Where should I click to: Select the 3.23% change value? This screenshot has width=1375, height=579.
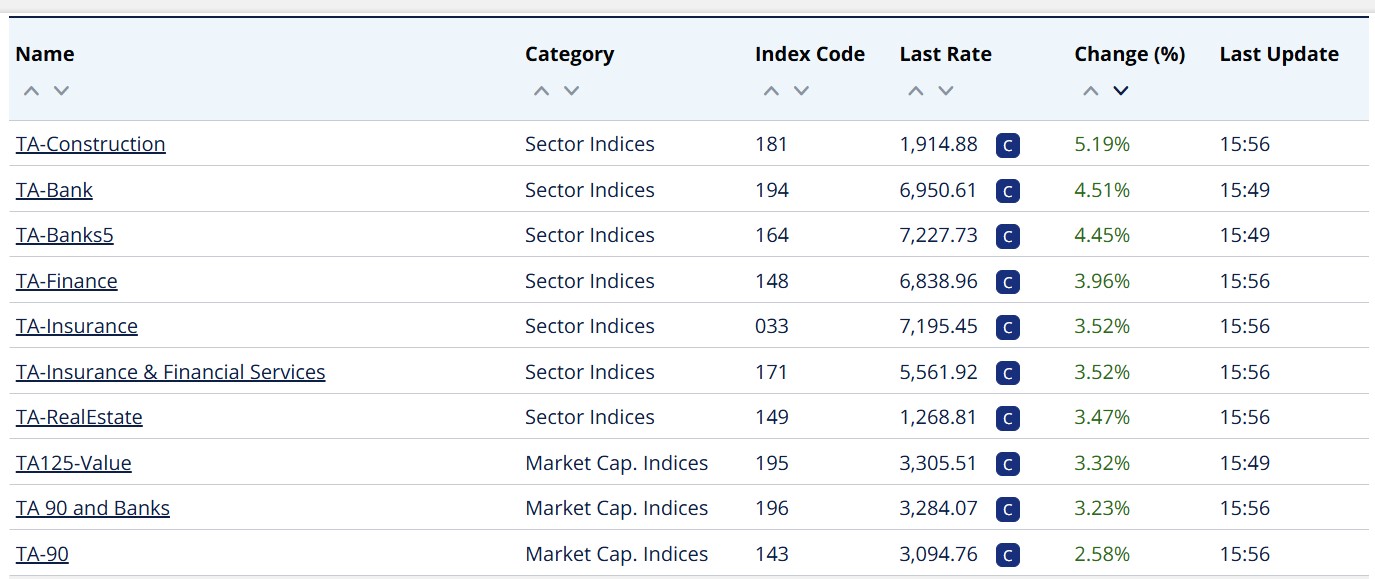(x=1102, y=508)
